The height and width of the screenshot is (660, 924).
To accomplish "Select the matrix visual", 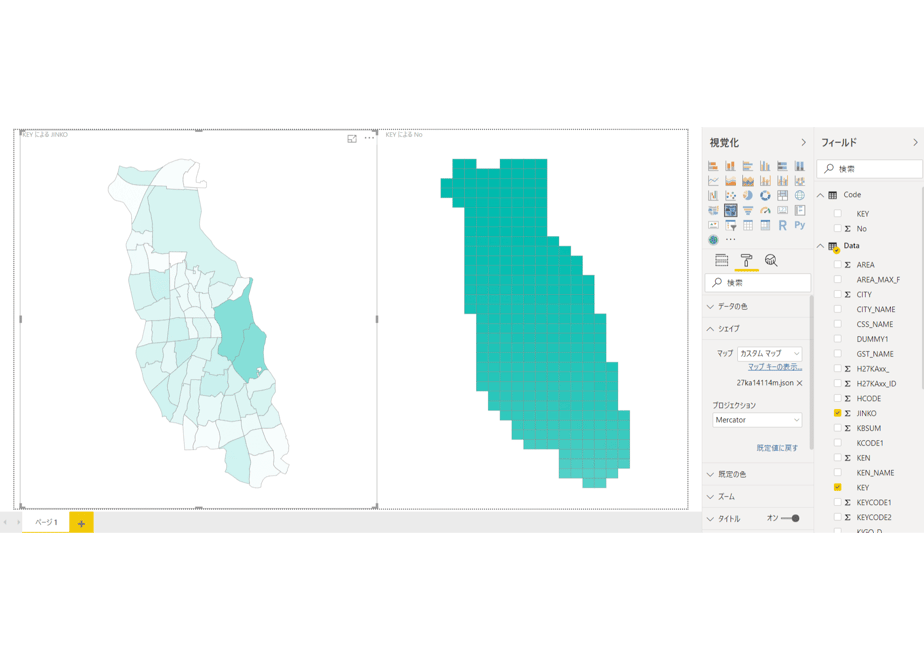I will click(x=765, y=225).
